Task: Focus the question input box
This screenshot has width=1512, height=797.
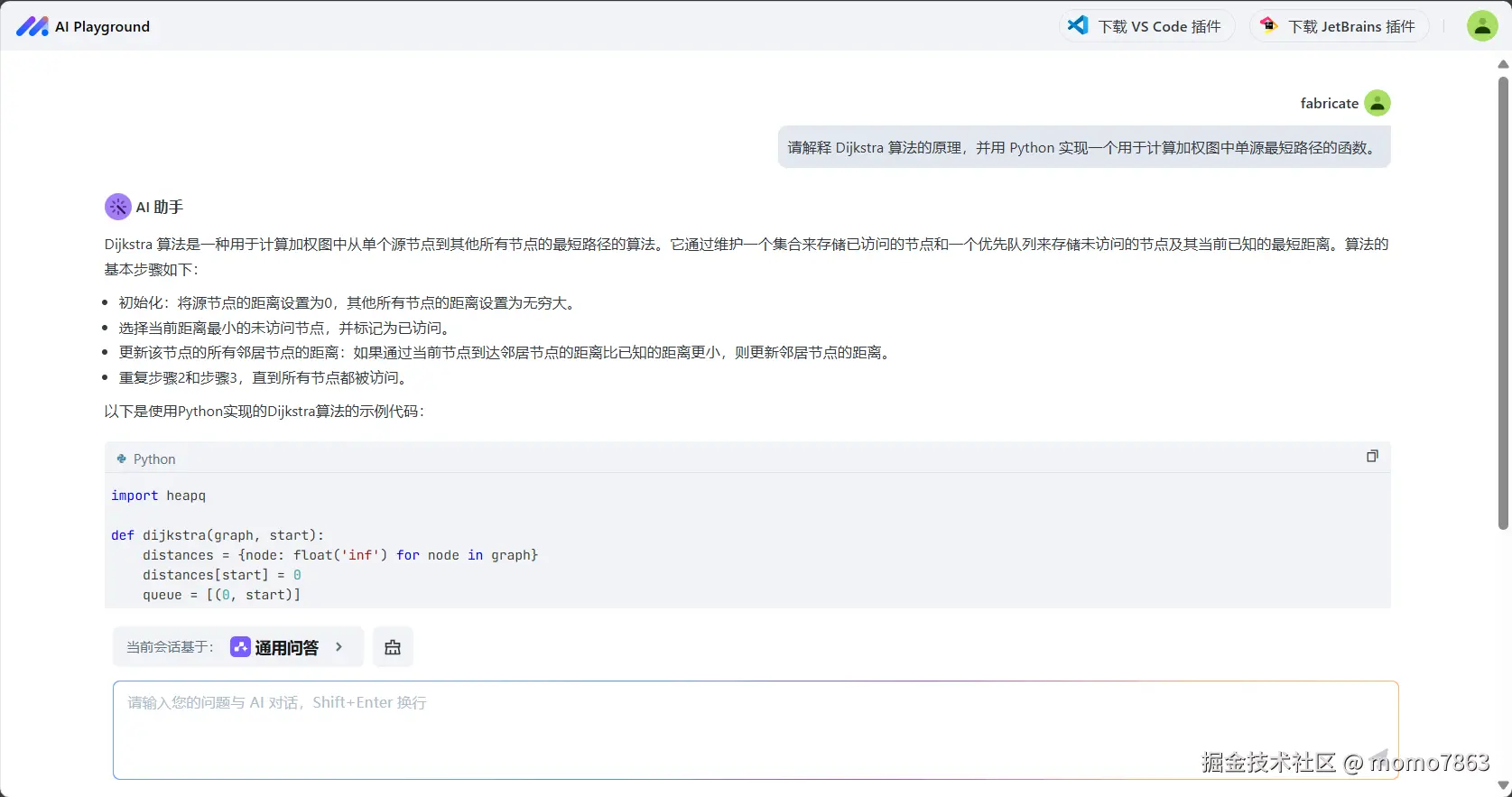Action: click(x=756, y=730)
